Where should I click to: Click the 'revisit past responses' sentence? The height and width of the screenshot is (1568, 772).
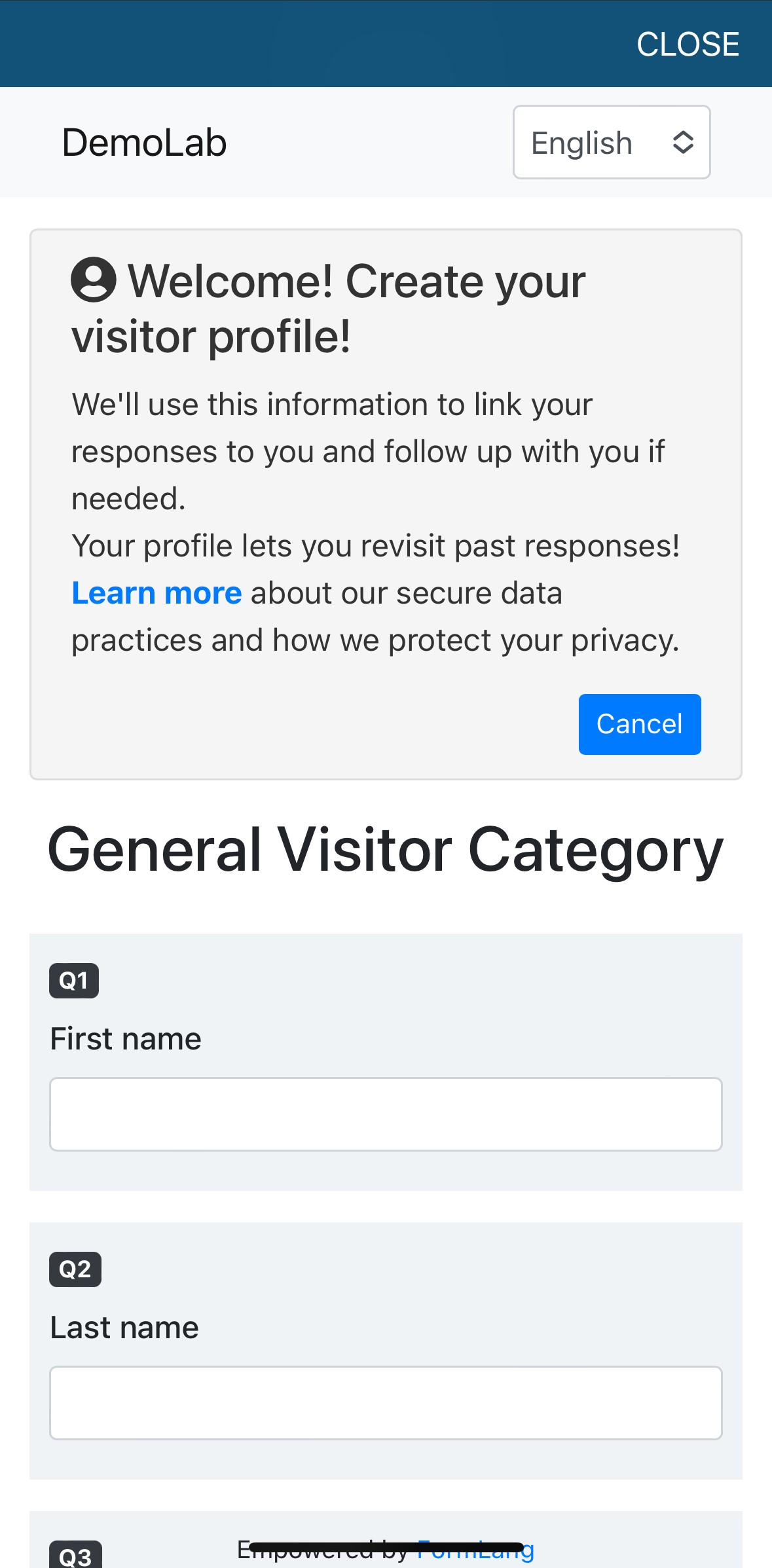(376, 546)
